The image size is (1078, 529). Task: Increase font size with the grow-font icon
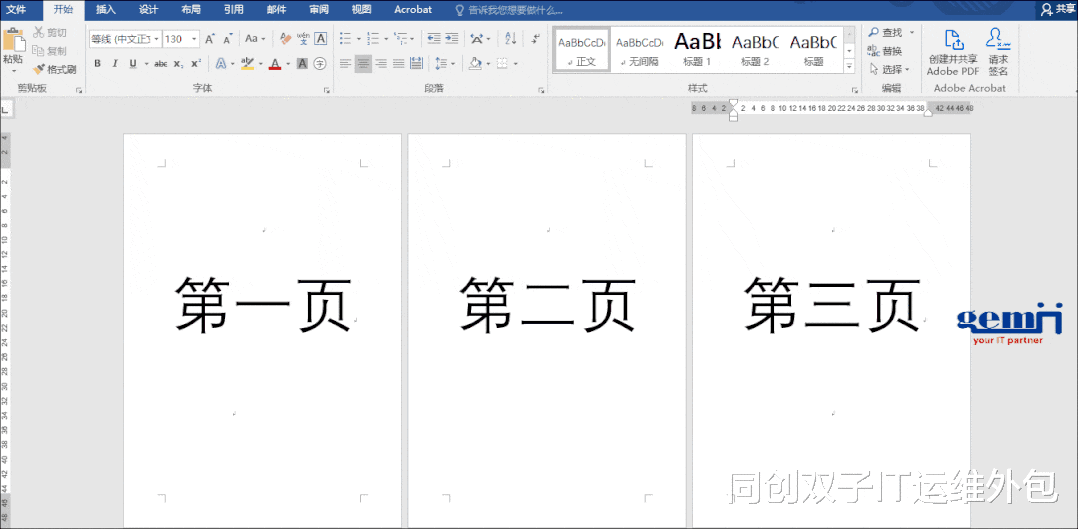pyautogui.click(x=210, y=39)
